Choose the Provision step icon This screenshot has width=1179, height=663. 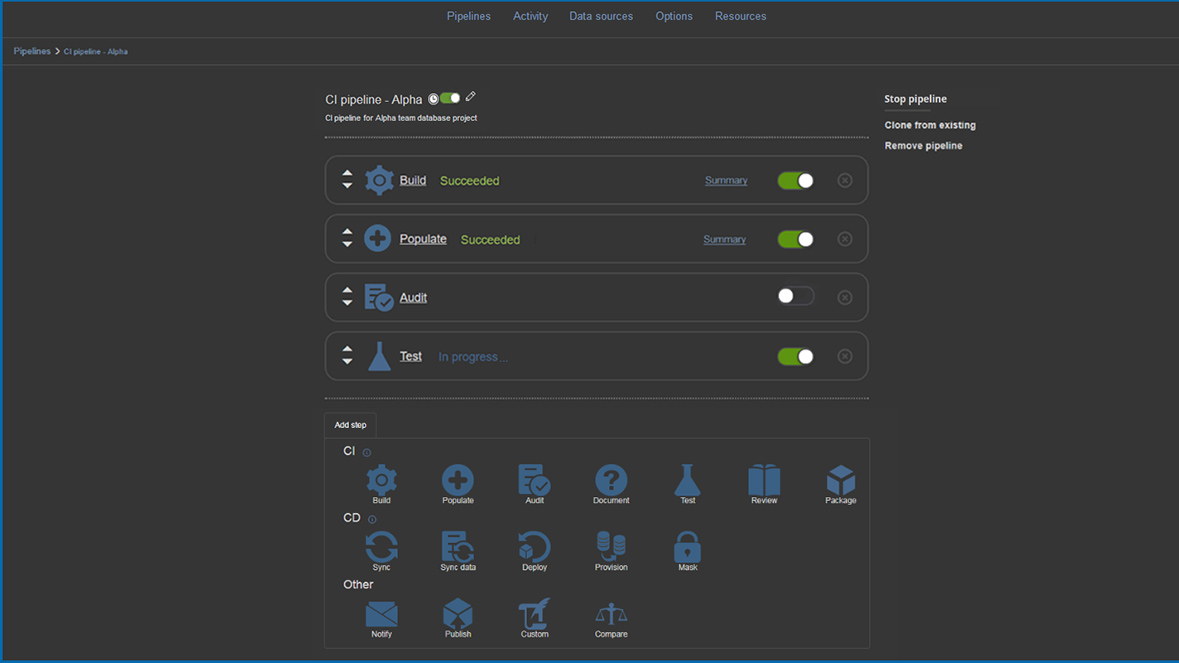click(x=611, y=548)
